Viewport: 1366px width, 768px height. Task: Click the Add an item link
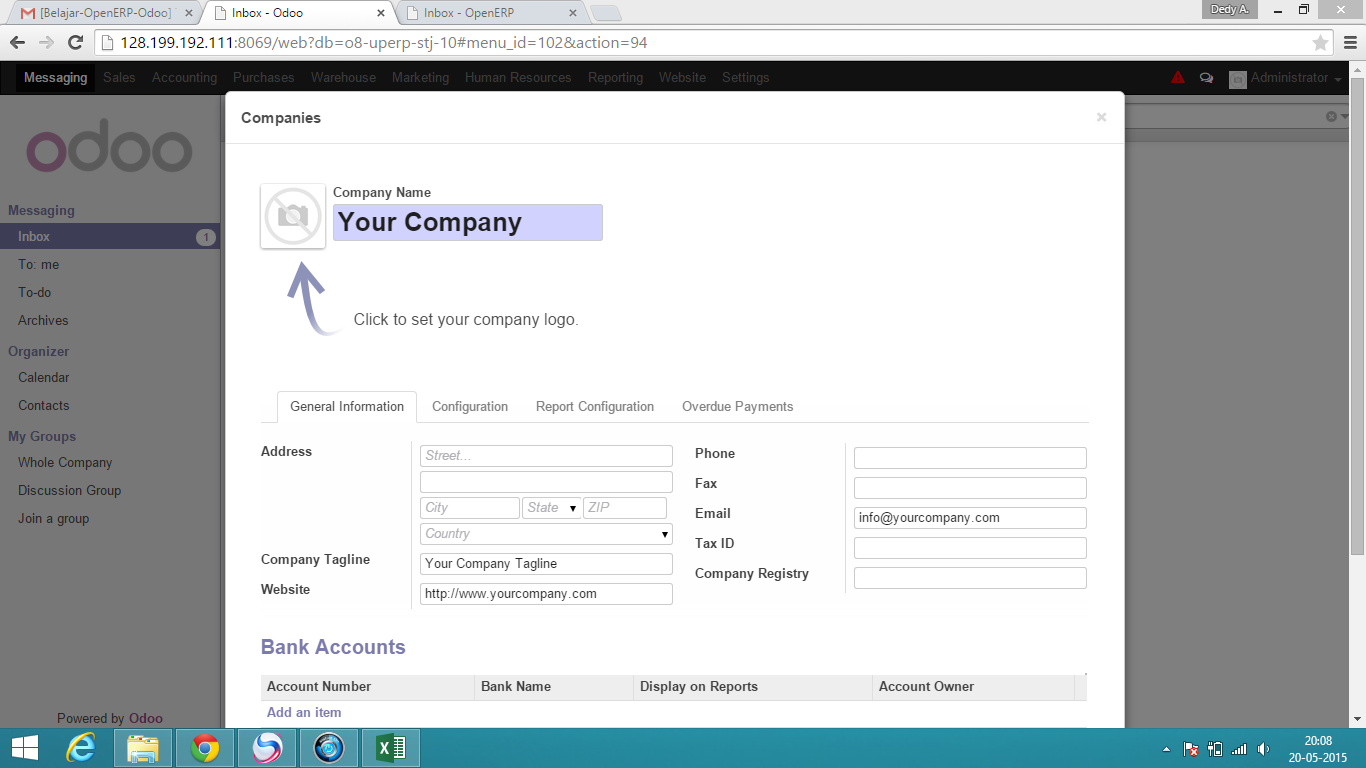coord(303,711)
